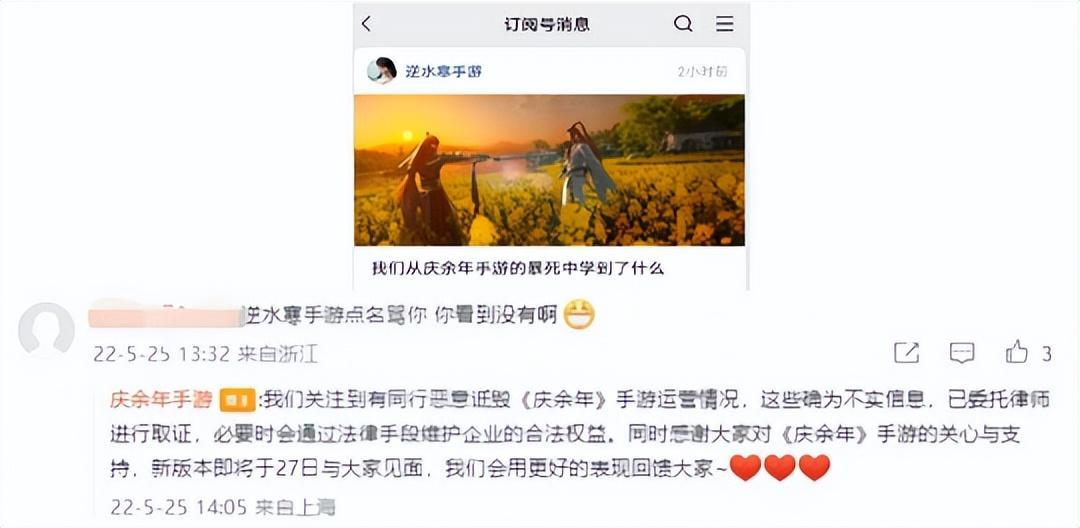This screenshot has height=528, width=1080.
Task: Open search with the magnifier icon
Action: pyautogui.click(x=683, y=24)
